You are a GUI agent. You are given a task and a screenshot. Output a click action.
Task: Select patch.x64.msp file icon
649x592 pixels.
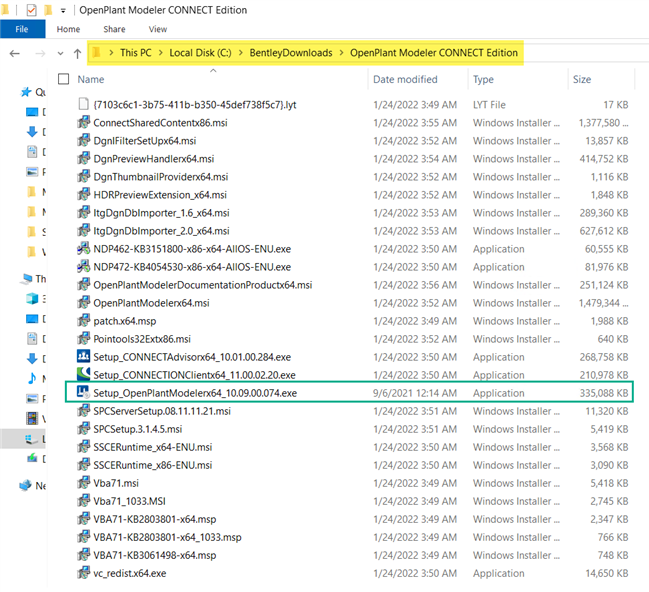84,320
